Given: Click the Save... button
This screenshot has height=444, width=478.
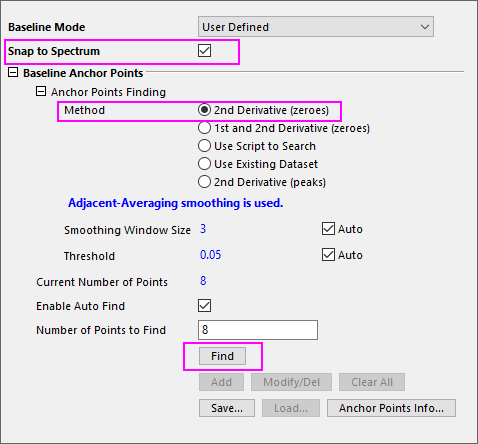Looking at the screenshot, I should click(x=227, y=408).
